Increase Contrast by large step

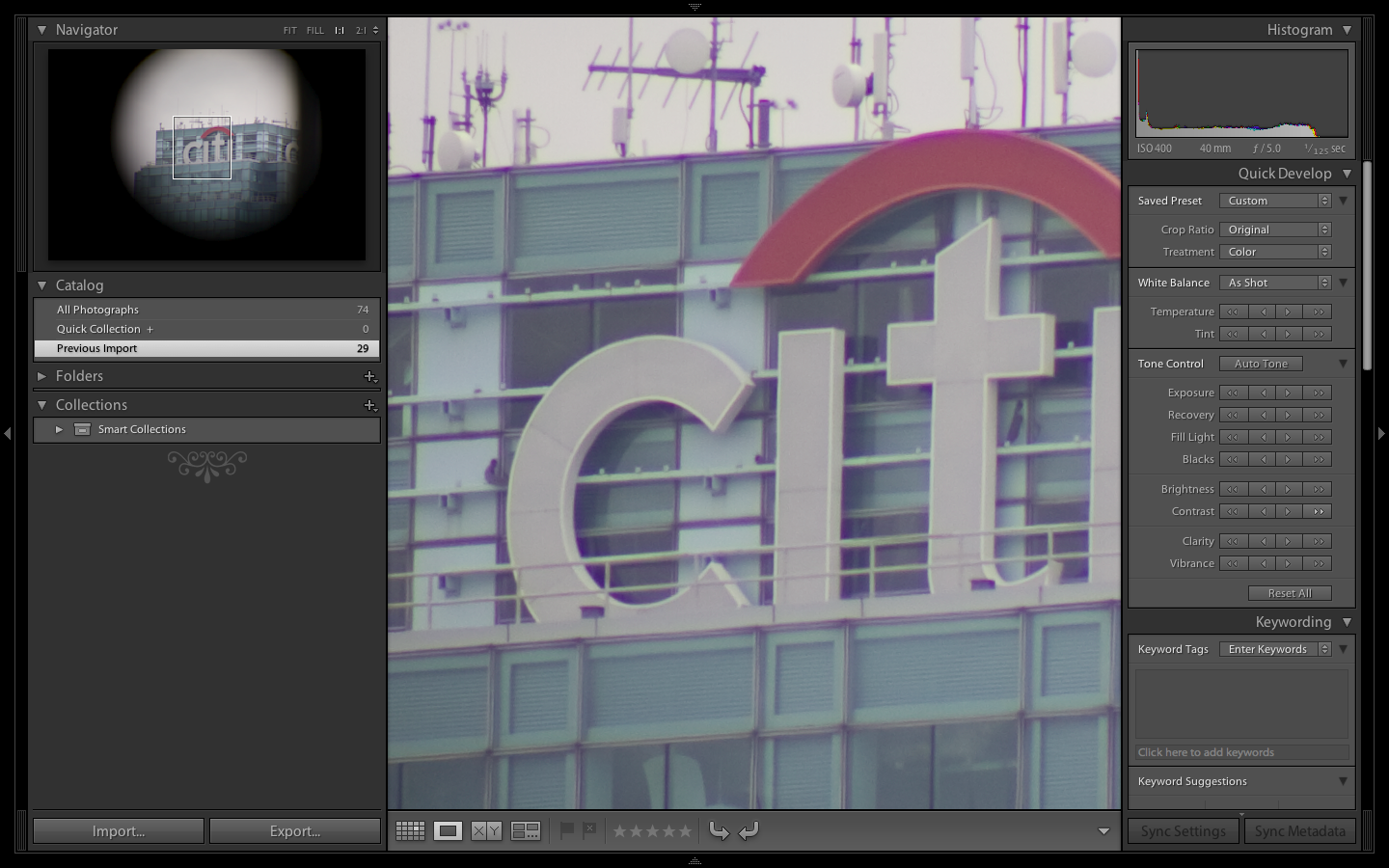pyautogui.click(x=1318, y=511)
